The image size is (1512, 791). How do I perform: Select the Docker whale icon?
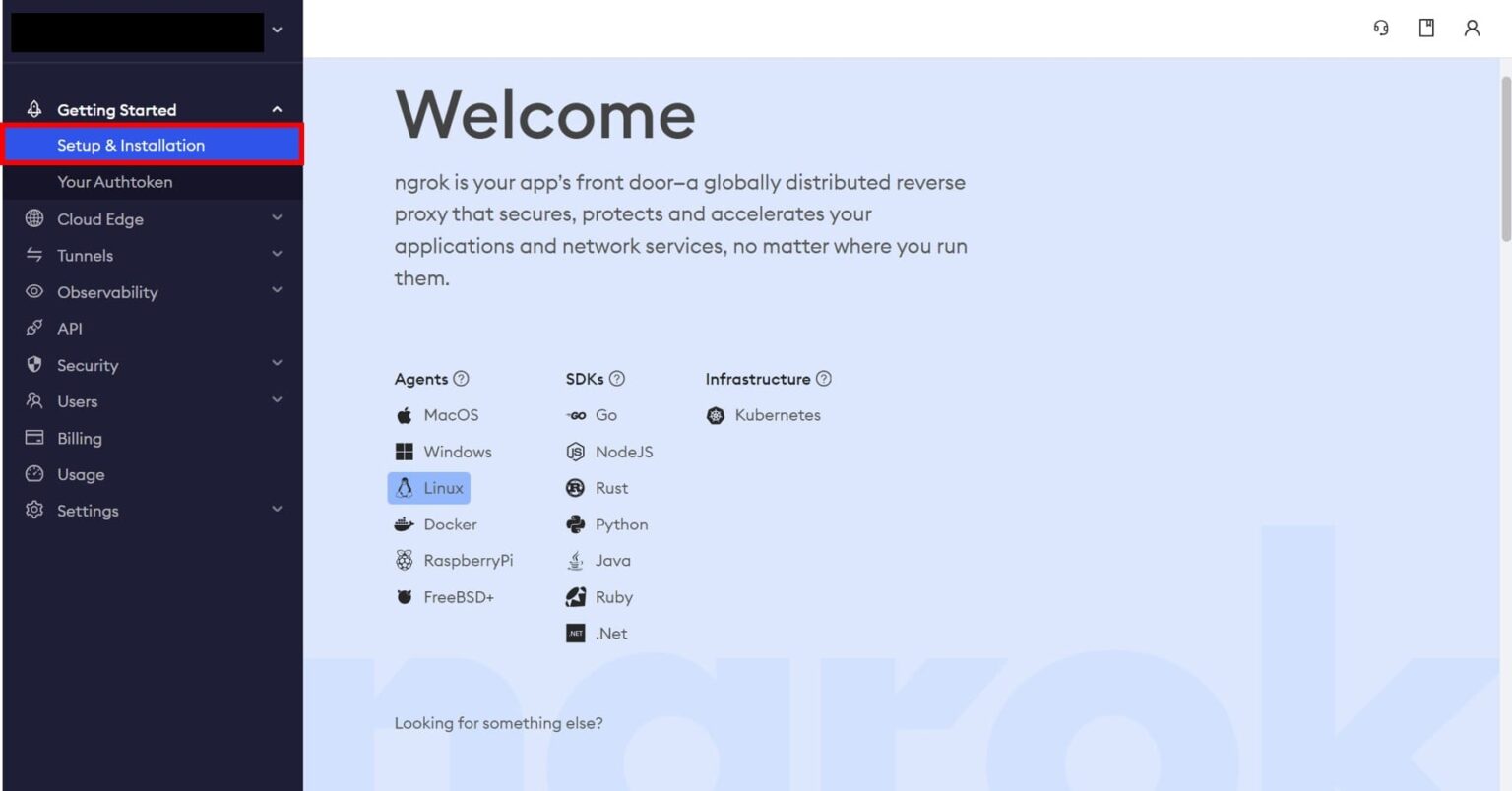[x=404, y=525]
